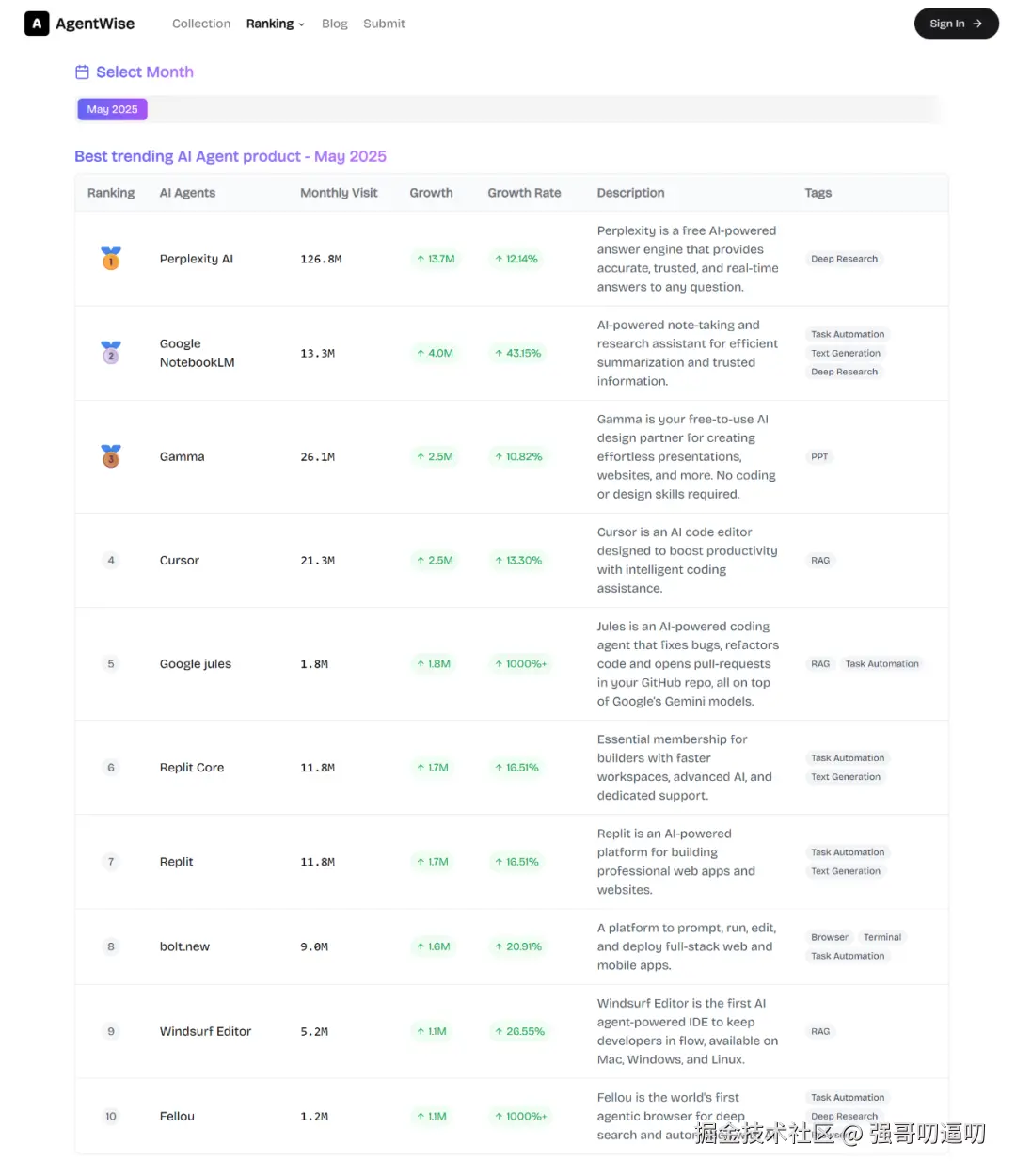The height and width of the screenshot is (1176, 1016).
Task: Click the silver second-place medal icon
Action: [x=111, y=353]
